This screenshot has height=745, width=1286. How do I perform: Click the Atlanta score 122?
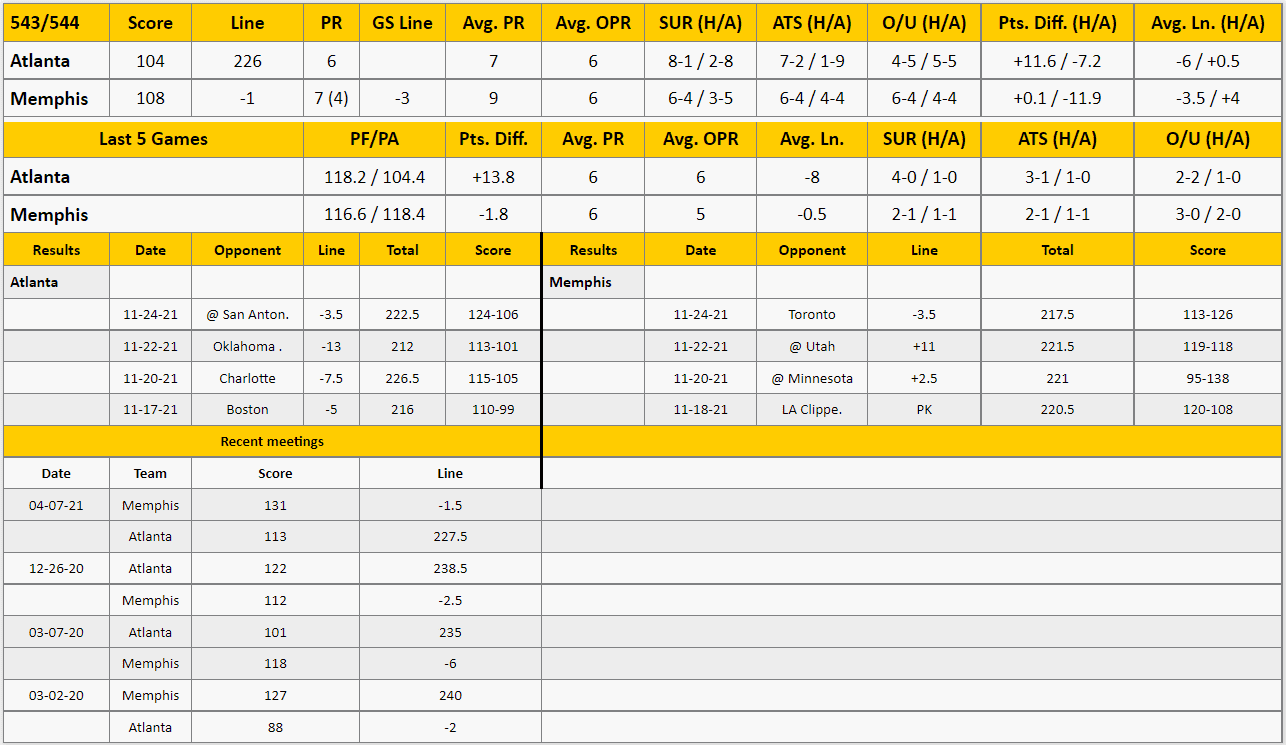(x=275, y=568)
